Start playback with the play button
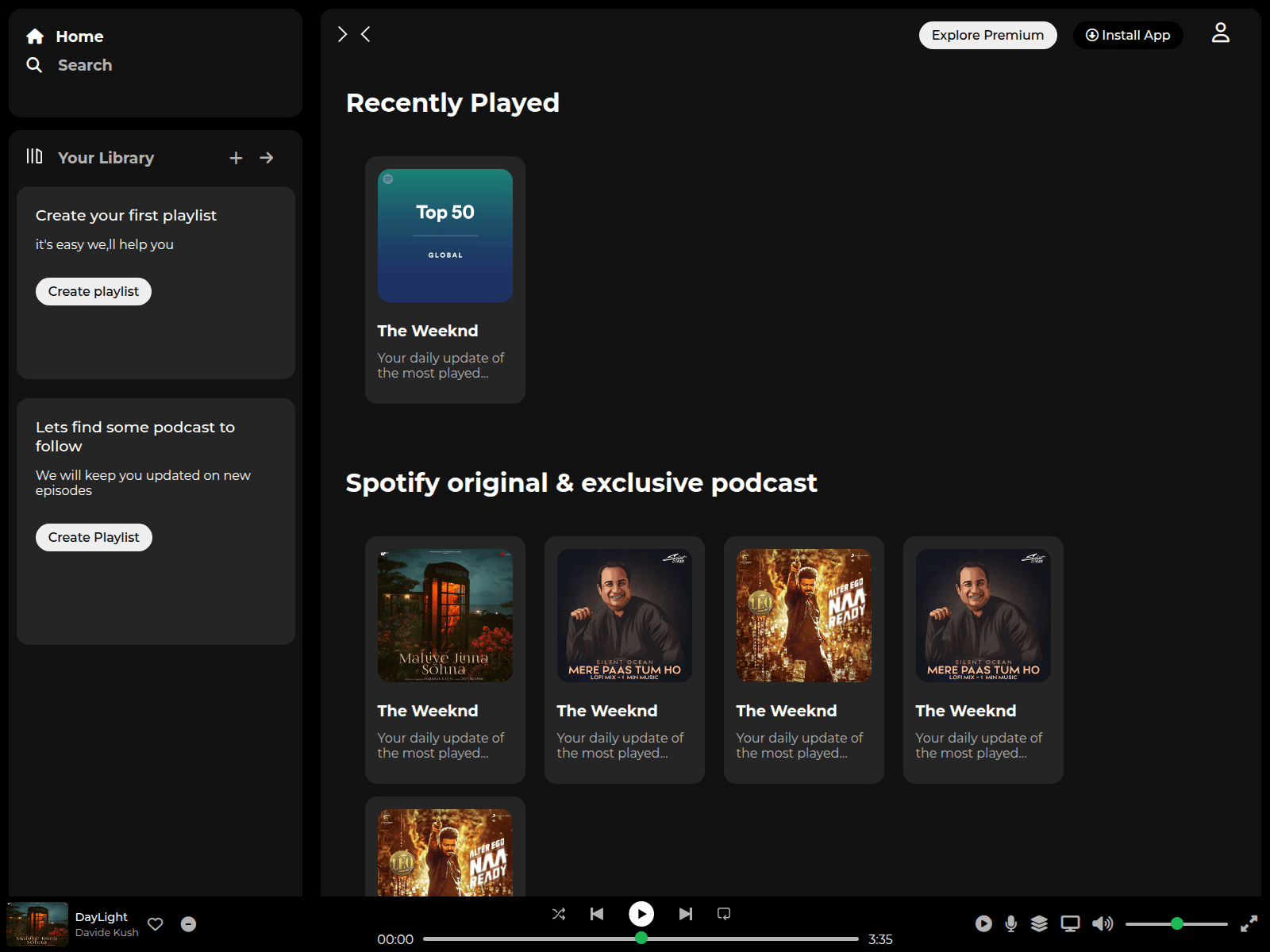 click(641, 914)
